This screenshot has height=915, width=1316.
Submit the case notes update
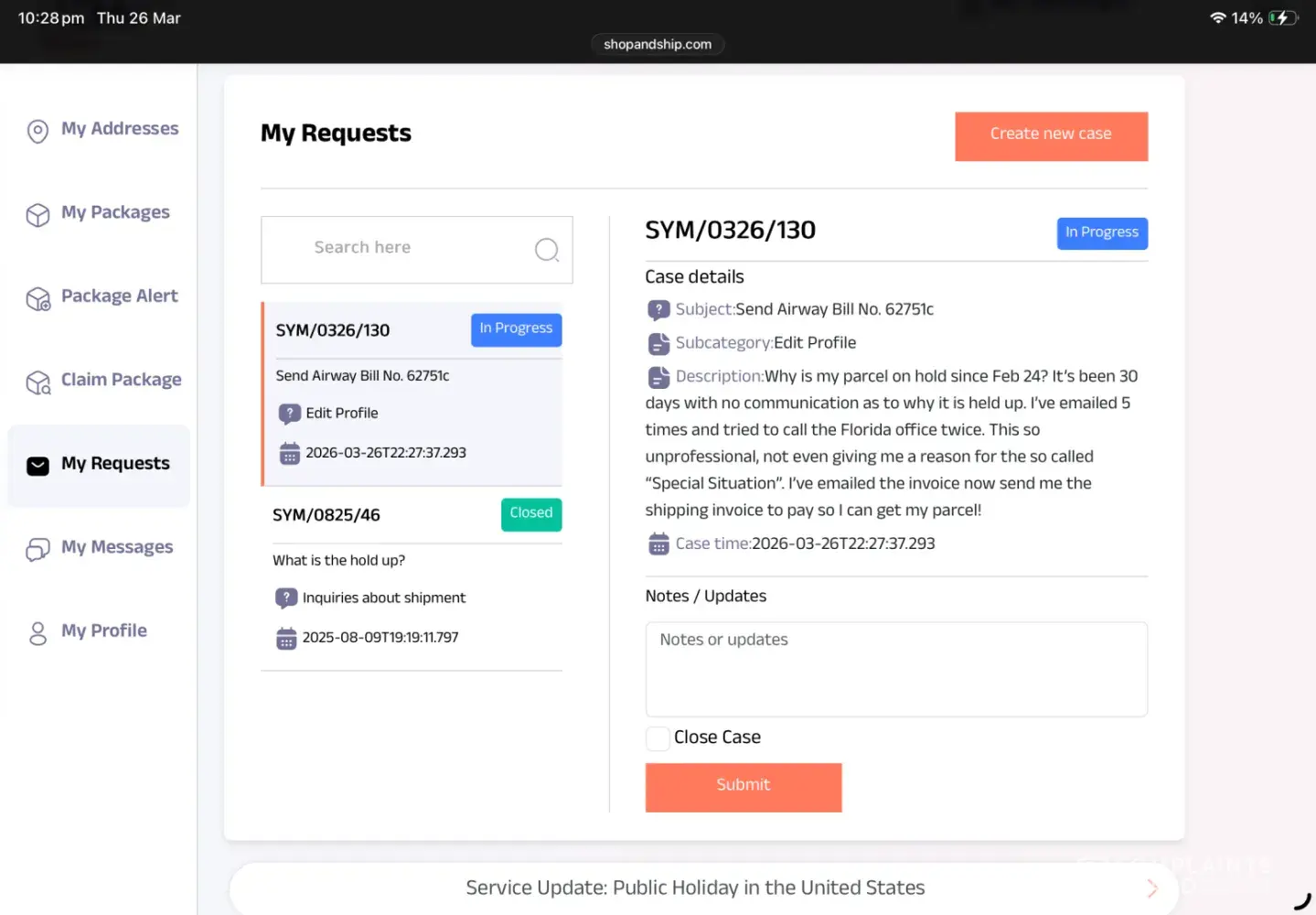coord(743,787)
